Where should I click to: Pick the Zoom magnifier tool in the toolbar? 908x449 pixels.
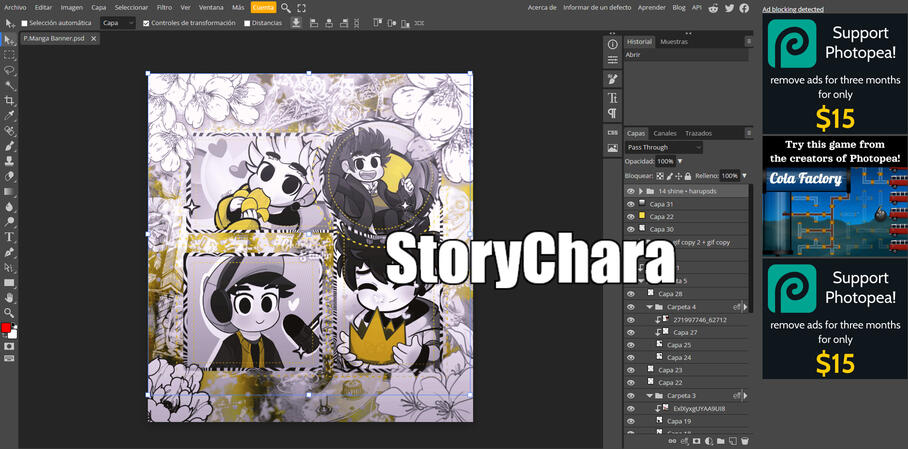point(10,313)
